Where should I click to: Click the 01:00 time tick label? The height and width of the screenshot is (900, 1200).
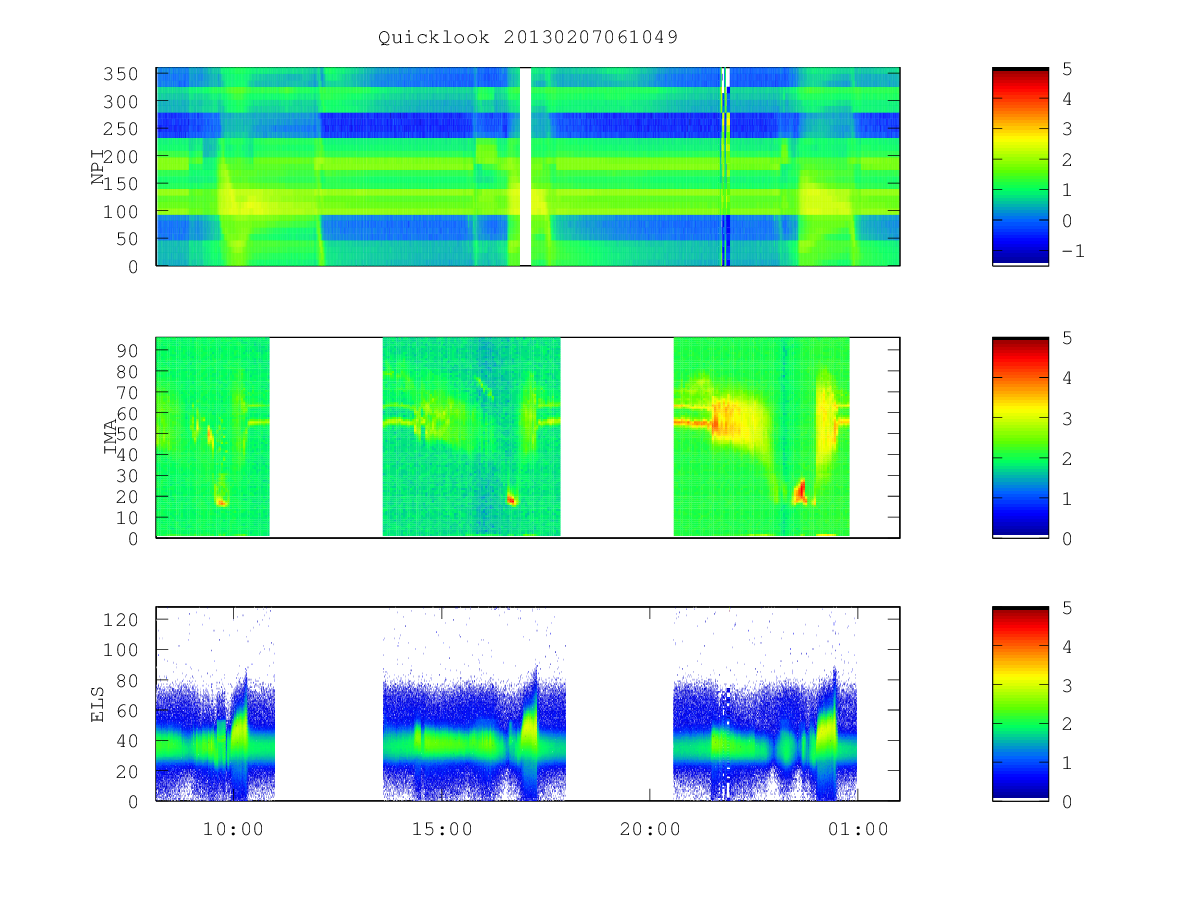coord(858,829)
